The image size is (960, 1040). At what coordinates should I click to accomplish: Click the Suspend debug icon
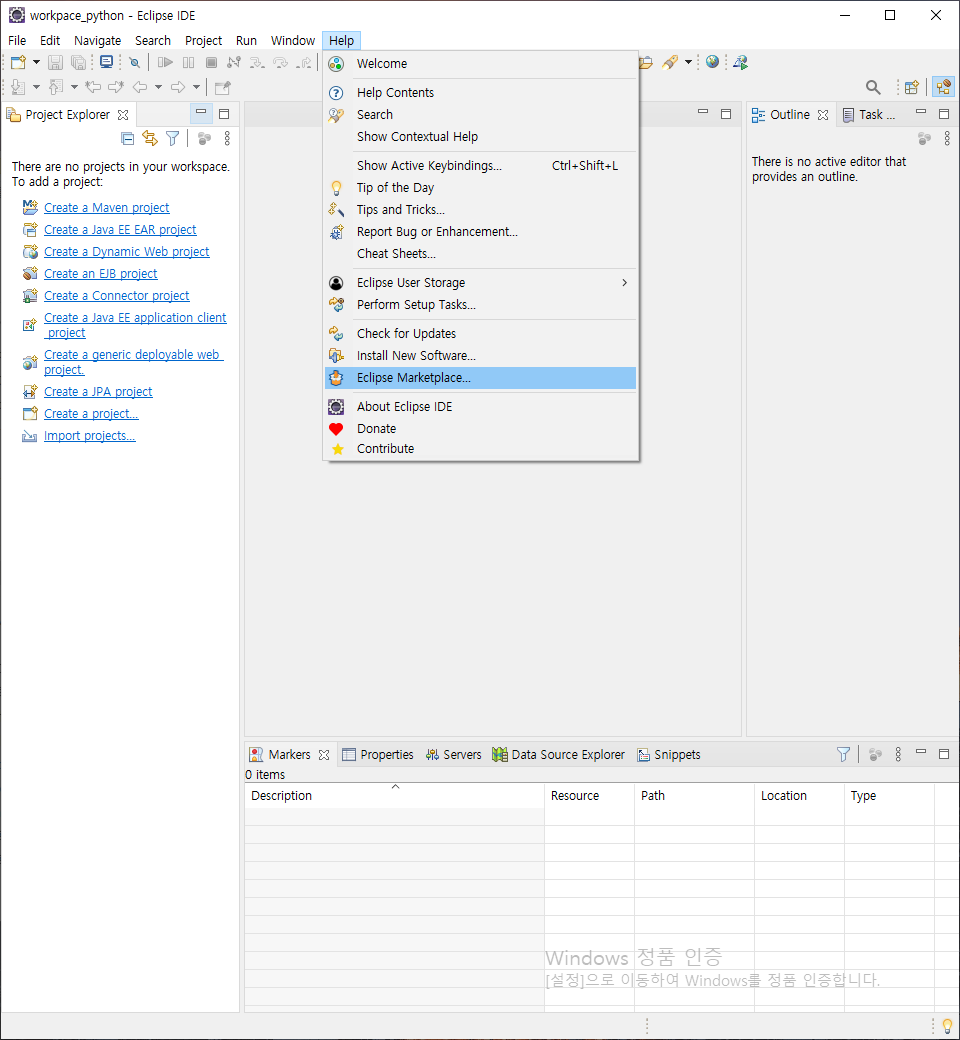tap(188, 62)
